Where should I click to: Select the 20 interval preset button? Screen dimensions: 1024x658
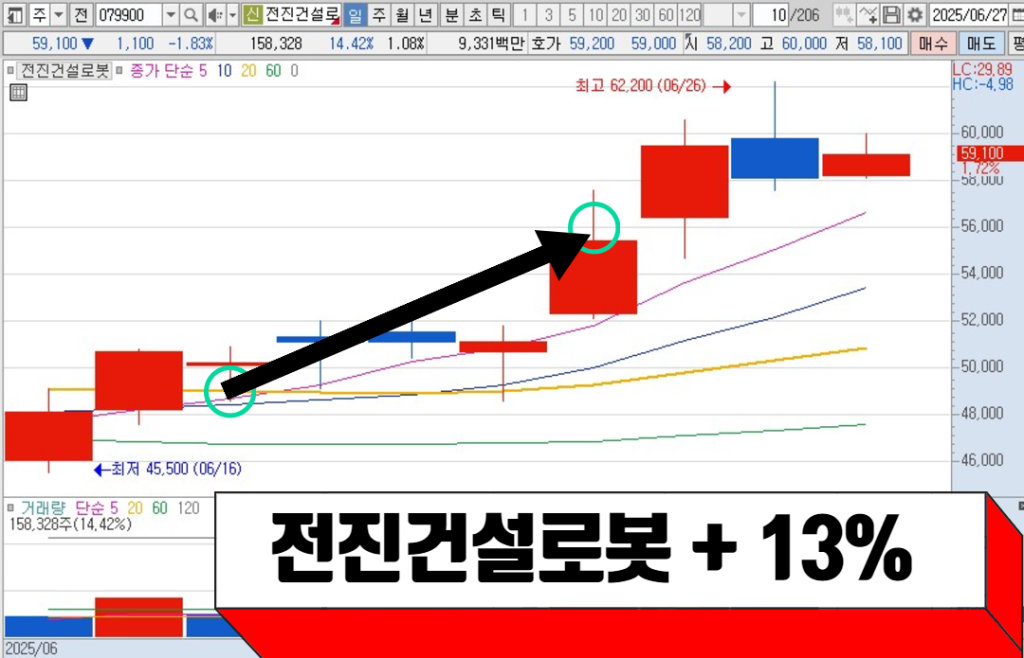tap(619, 14)
